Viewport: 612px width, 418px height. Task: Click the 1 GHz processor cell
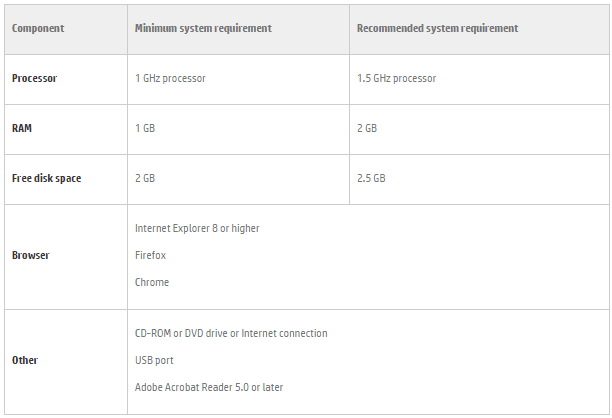pos(170,78)
